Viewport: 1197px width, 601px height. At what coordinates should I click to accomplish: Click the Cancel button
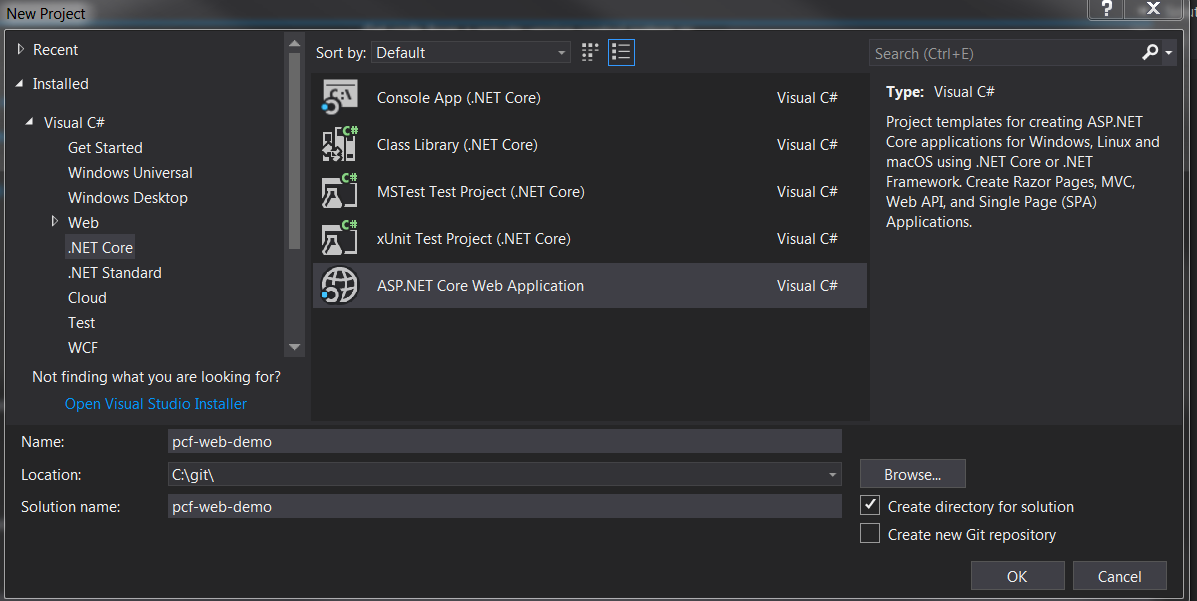click(1119, 576)
